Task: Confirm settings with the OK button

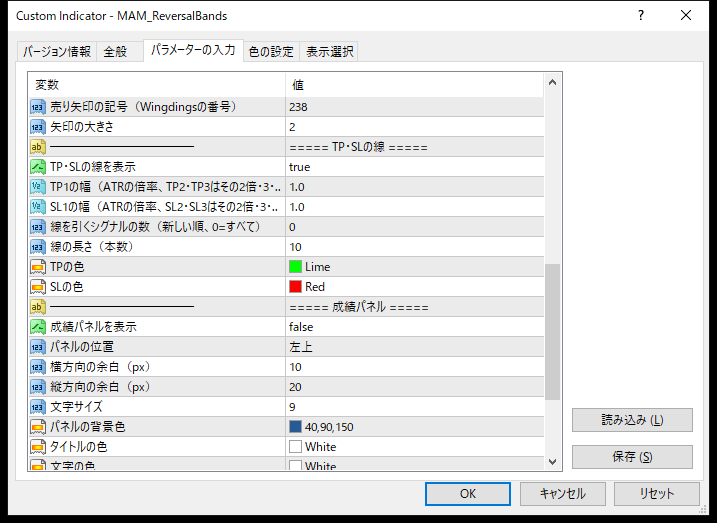Action: click(468, 494)
